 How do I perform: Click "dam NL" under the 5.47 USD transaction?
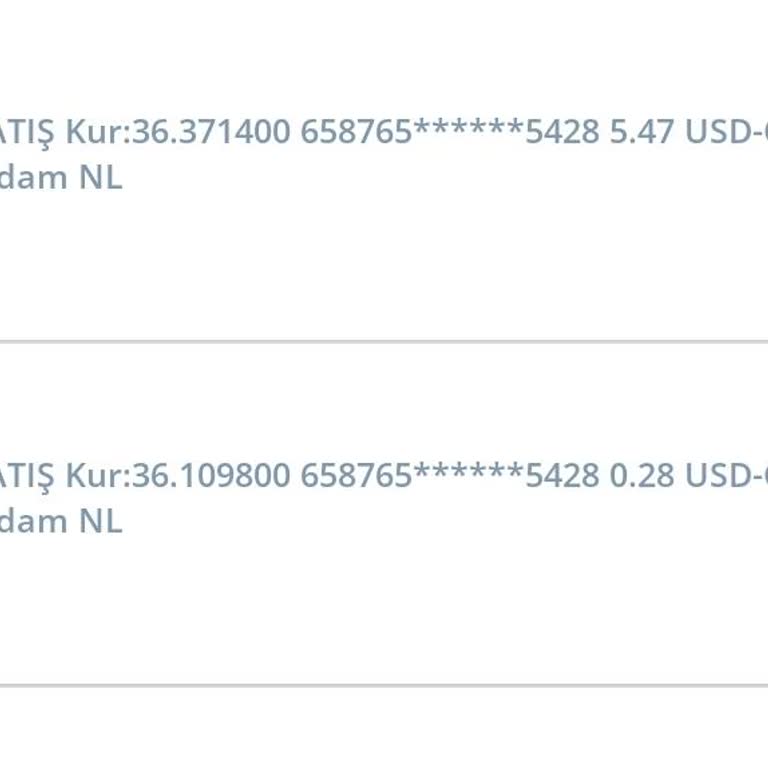pos(60,178)
